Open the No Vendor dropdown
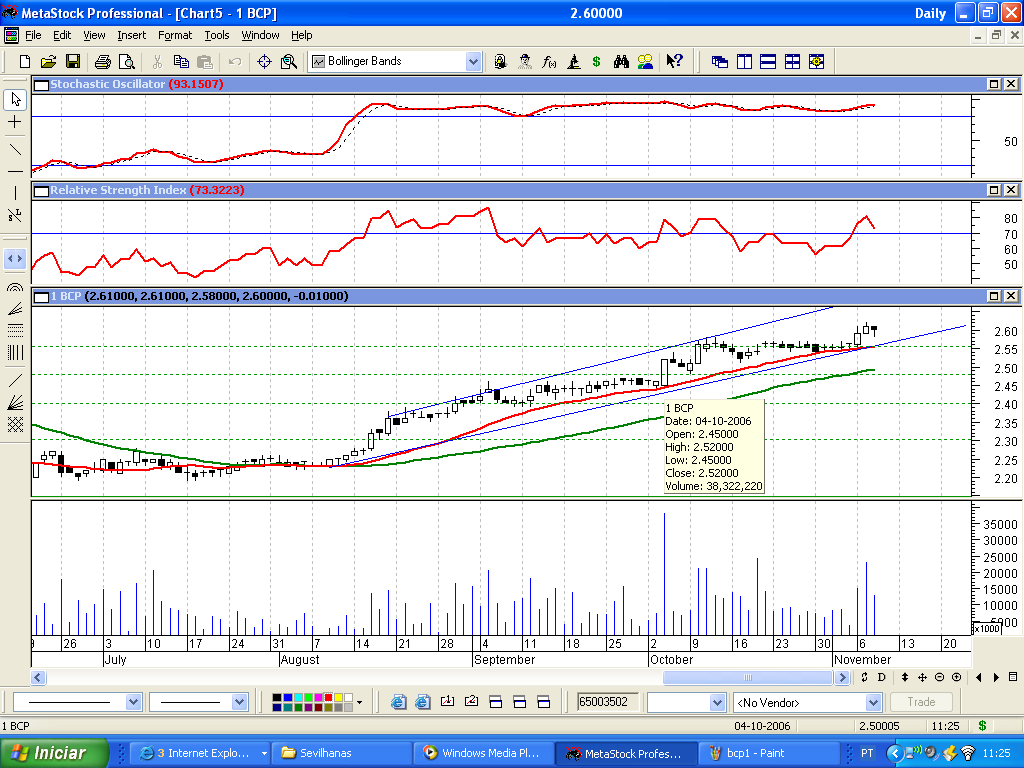The height and width of the screenshot is (768, 1024). click(873, 703)
